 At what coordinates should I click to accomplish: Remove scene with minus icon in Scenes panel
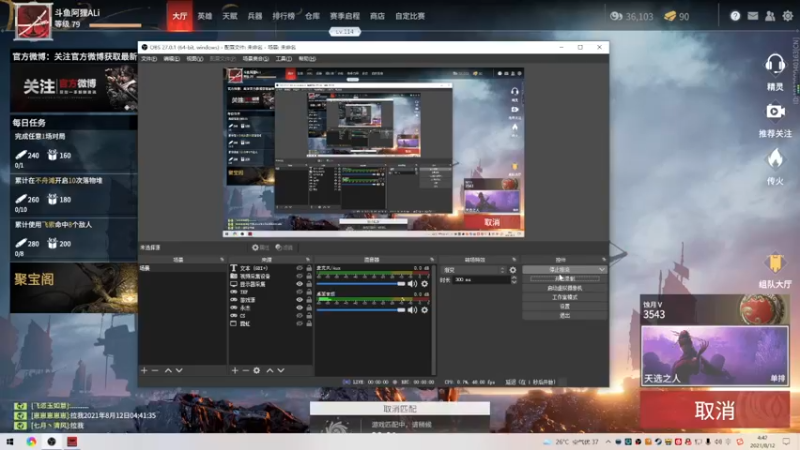[x=155, y=370]
